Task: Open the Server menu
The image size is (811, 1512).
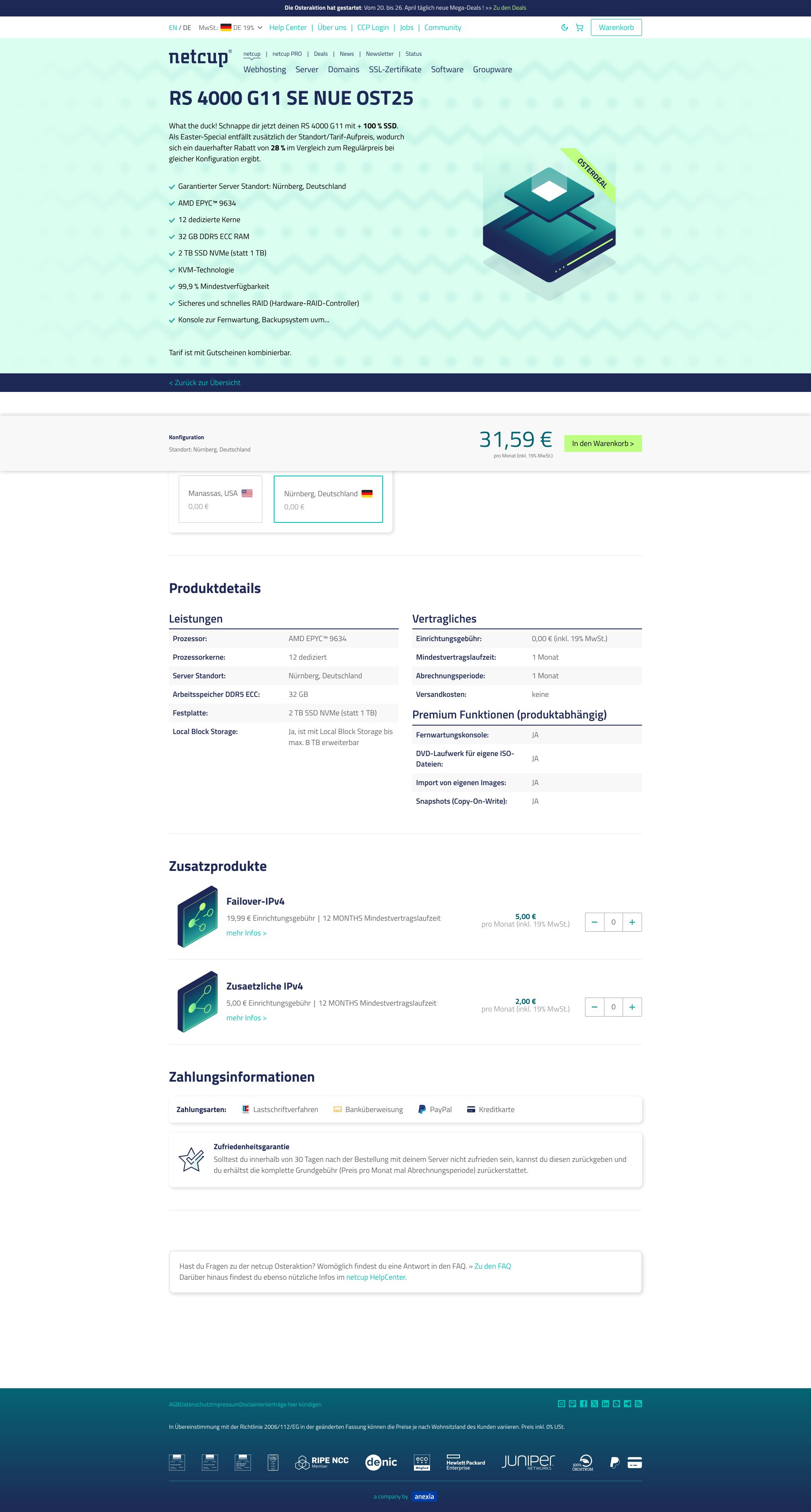Action: tap(307, 69)
